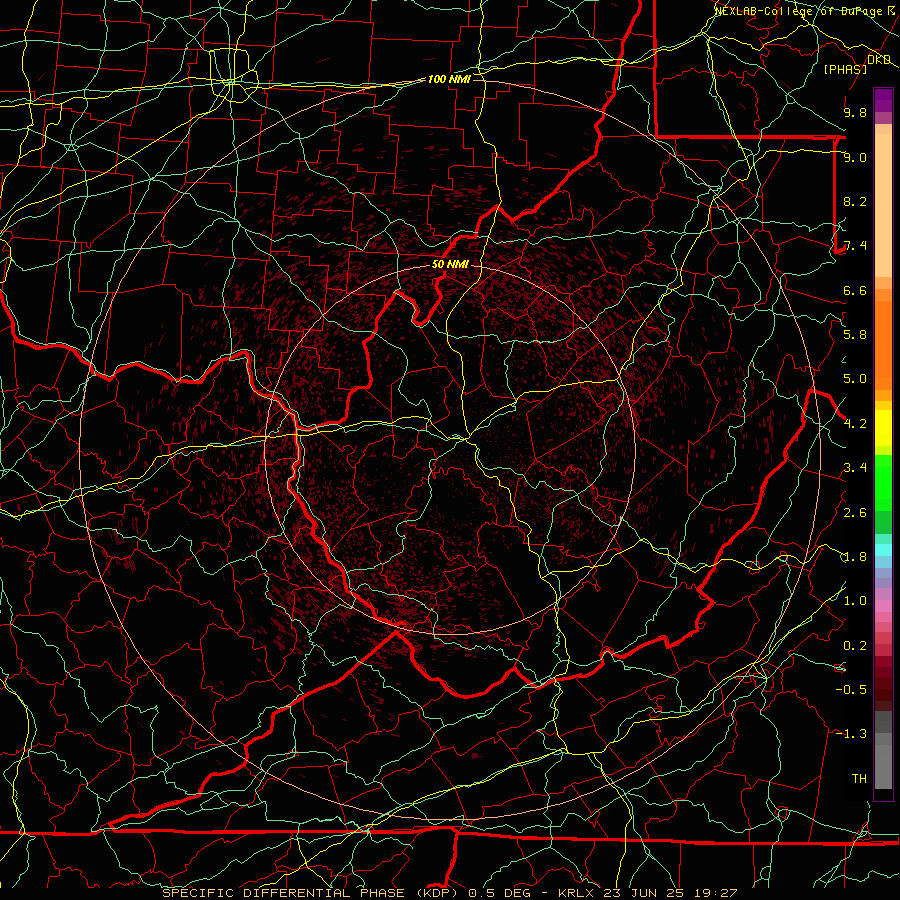This screenshot has width=900, height=900.
Task: Click the 100 NMI range ring label
Action: pos(449,79)
